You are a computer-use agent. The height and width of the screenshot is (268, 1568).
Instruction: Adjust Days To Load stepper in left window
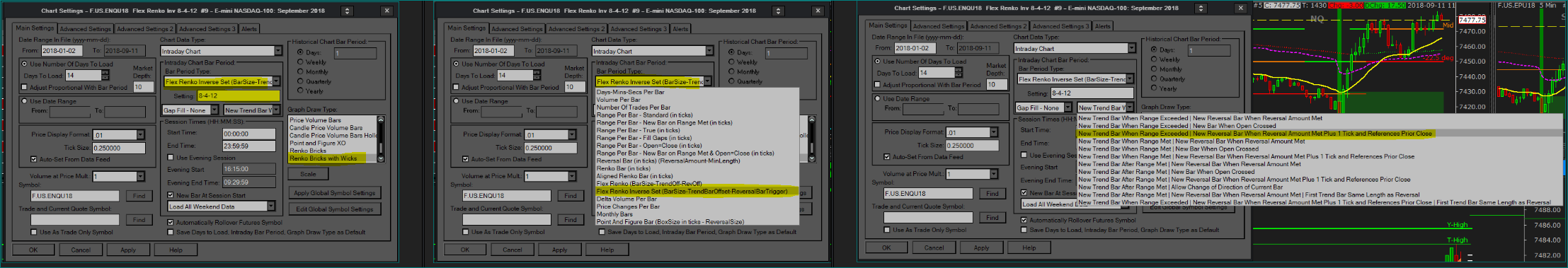pyautogui.click(x=105, y=75)
